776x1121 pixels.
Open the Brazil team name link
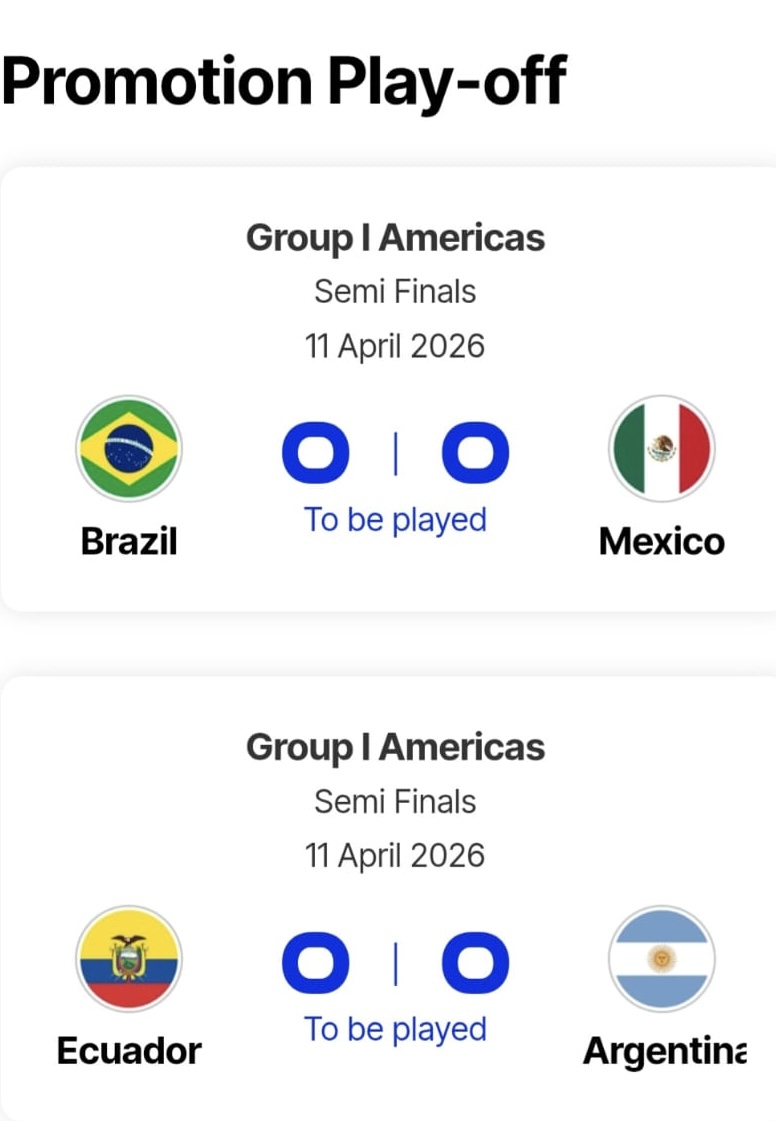pyautogui.click(x=129, y=541)
